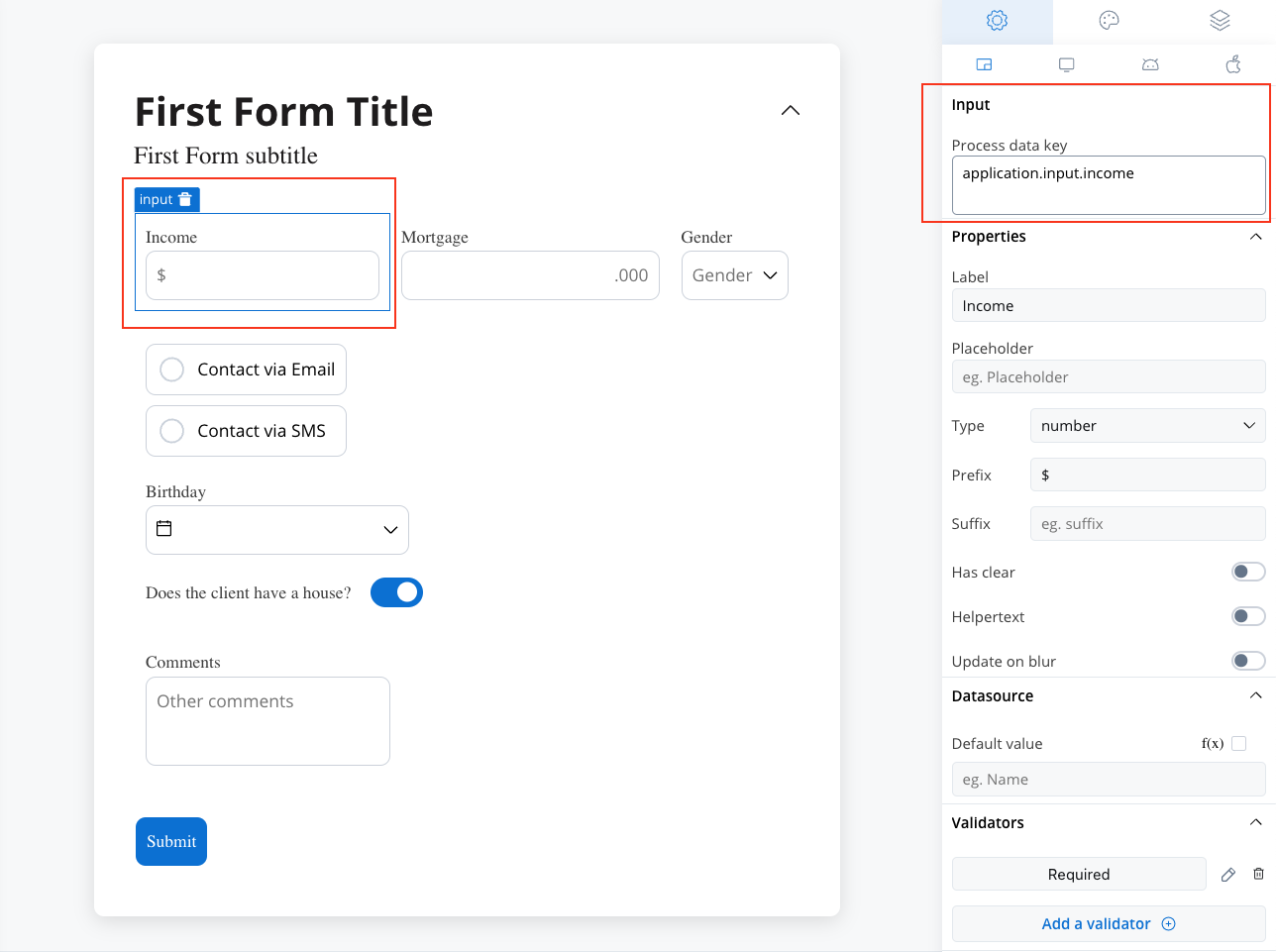Click the Submit button
Viewport: 1276px width, 952px height.
(x=171, y=841)
